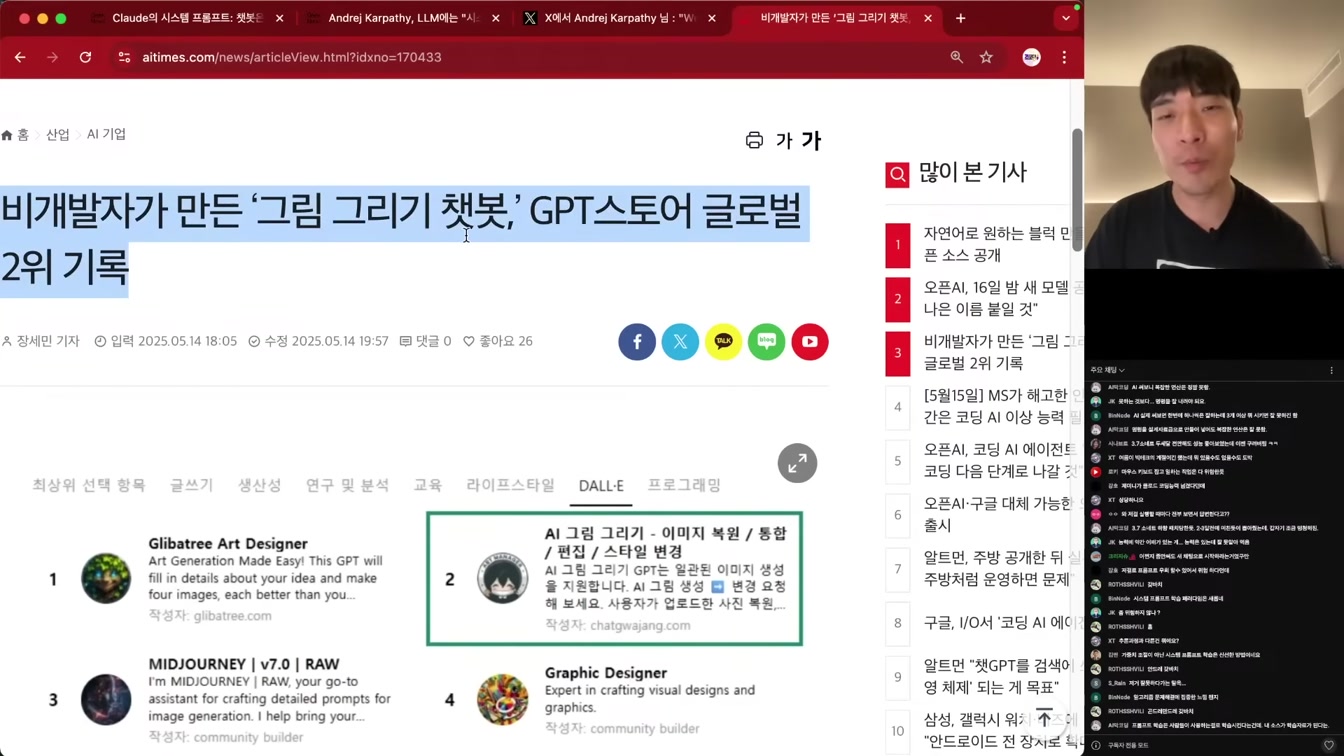Open the page zoom magnifier in address bar
1344x756 pixels.
(x=957, y=57)
